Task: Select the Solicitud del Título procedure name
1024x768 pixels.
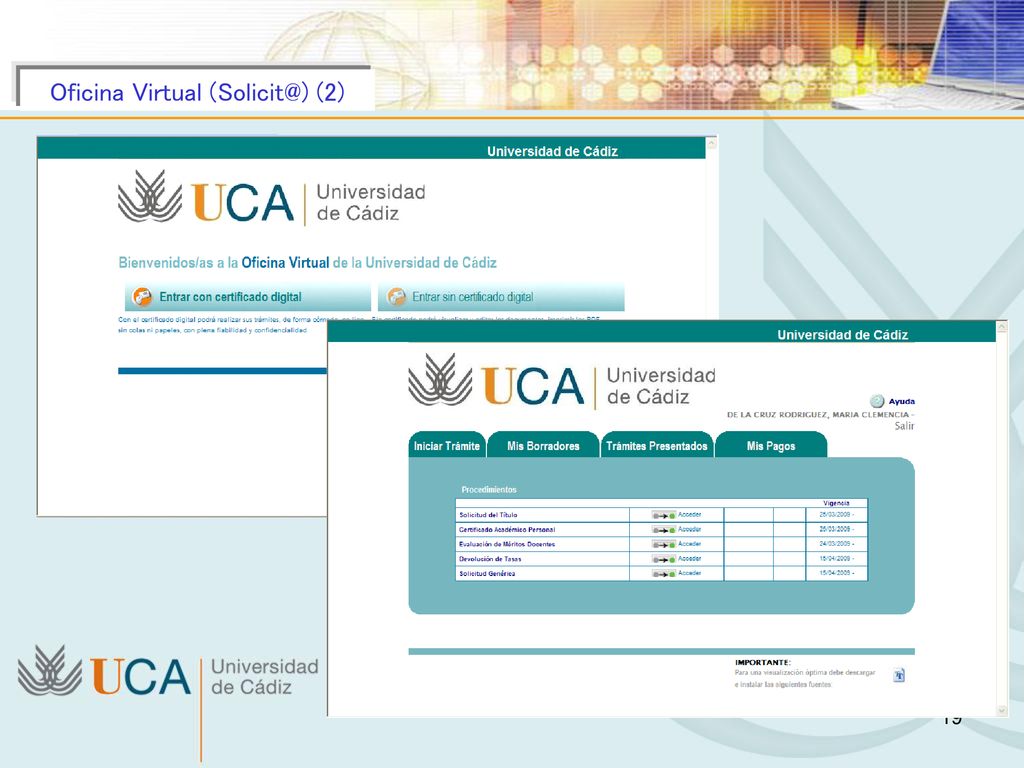Action: (x=488, y=515)
